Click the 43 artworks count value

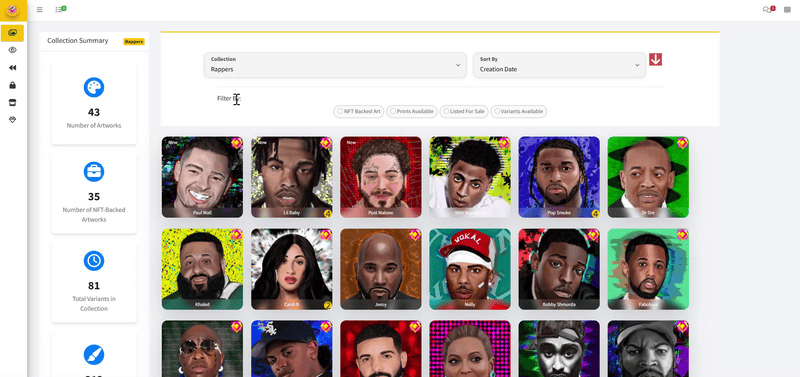coord(94,112)
